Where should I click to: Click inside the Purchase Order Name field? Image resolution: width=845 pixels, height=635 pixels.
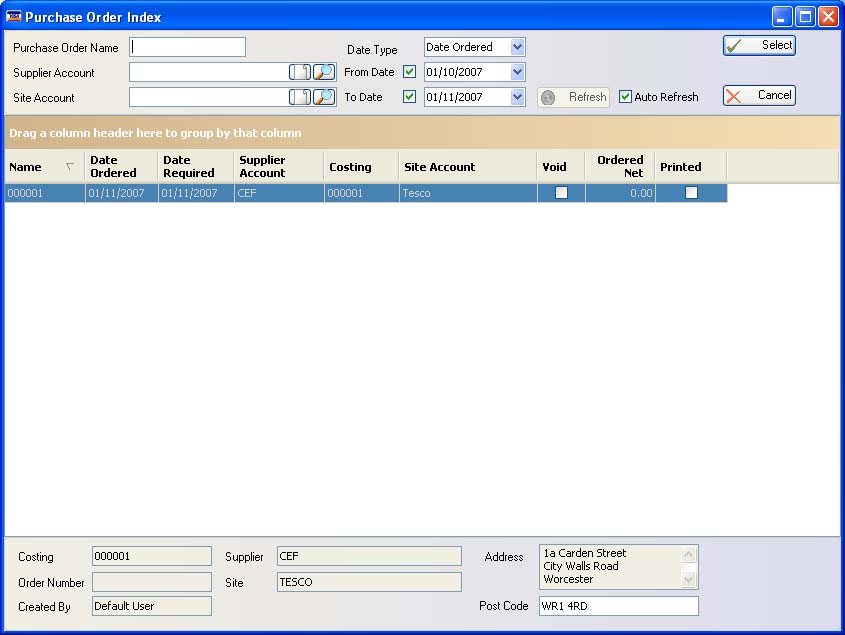(186, 46)
